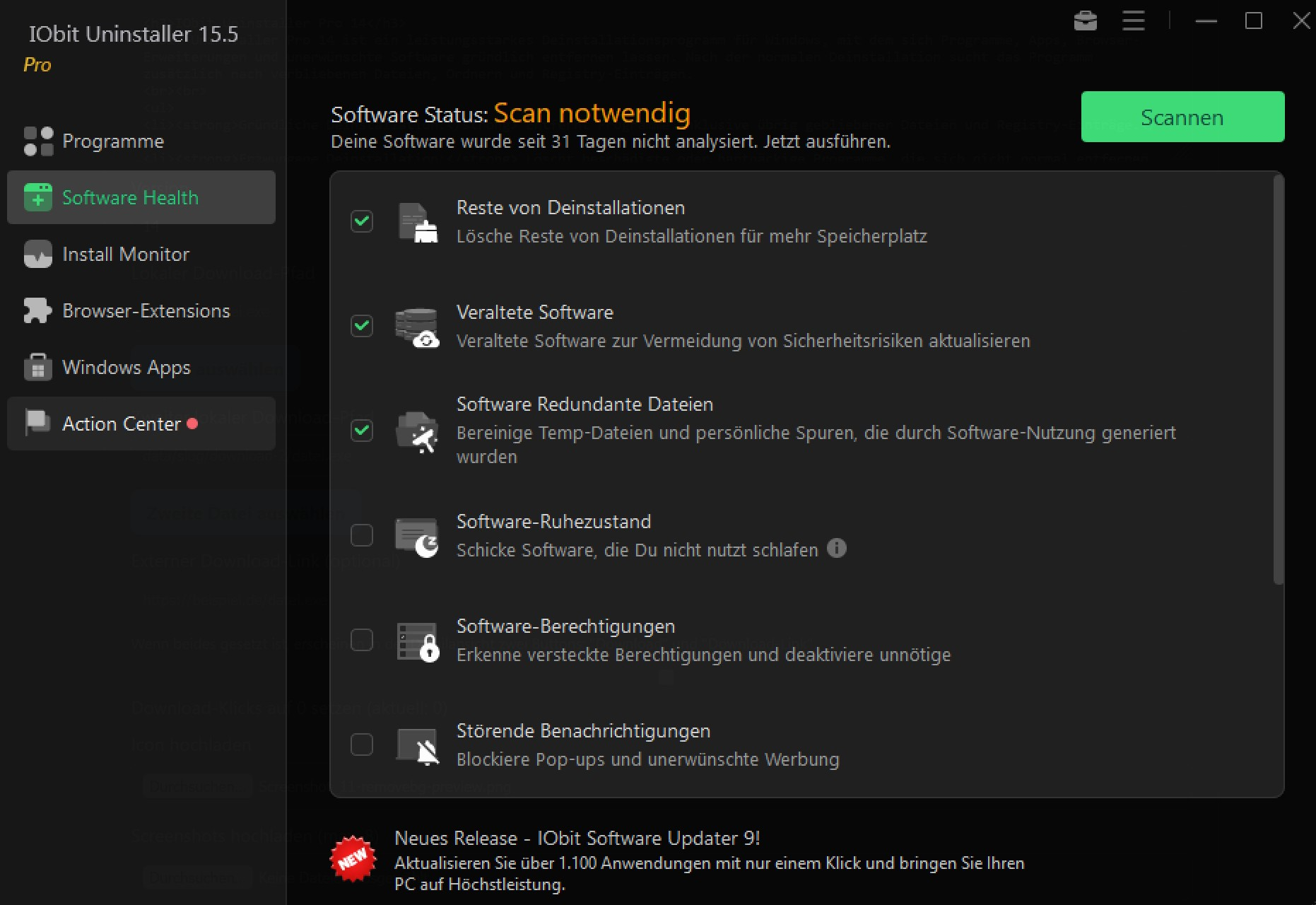Select the Software Redundante Dateien title
Viewport: 1316px width, 905px height.
pyautogui.click(x=584, y=404)
